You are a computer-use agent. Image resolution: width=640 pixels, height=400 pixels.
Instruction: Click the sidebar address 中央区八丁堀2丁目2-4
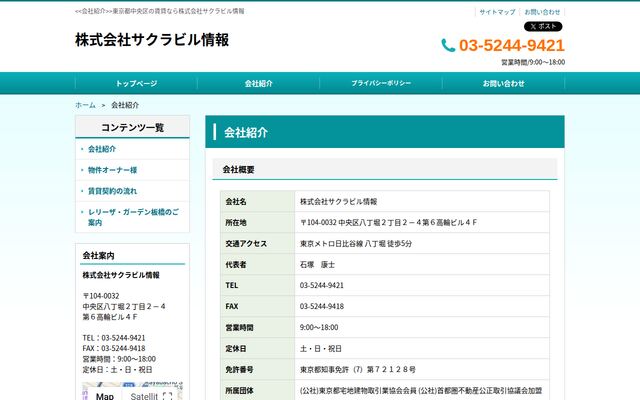124,306
